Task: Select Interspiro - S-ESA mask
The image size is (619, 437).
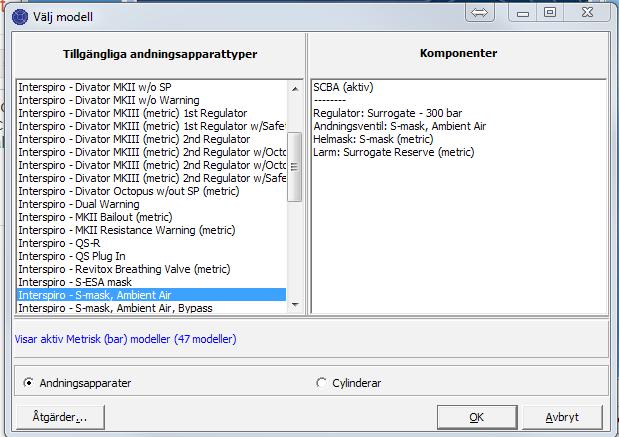Action: pyautogui.click(x=152, y=282)
